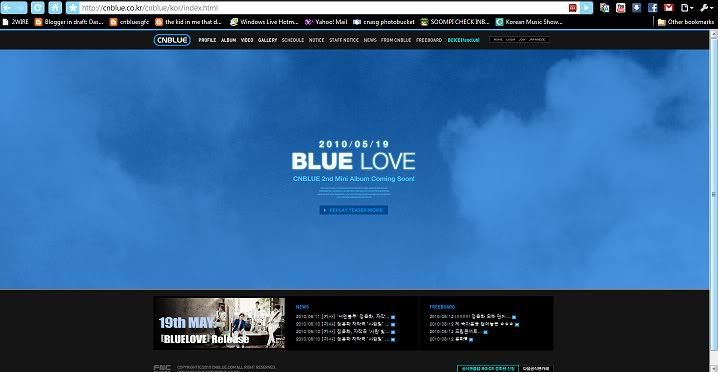Select the SCHEDULE navigation item
The width and height of the screenshot is (718, 372).
(293, 40)
